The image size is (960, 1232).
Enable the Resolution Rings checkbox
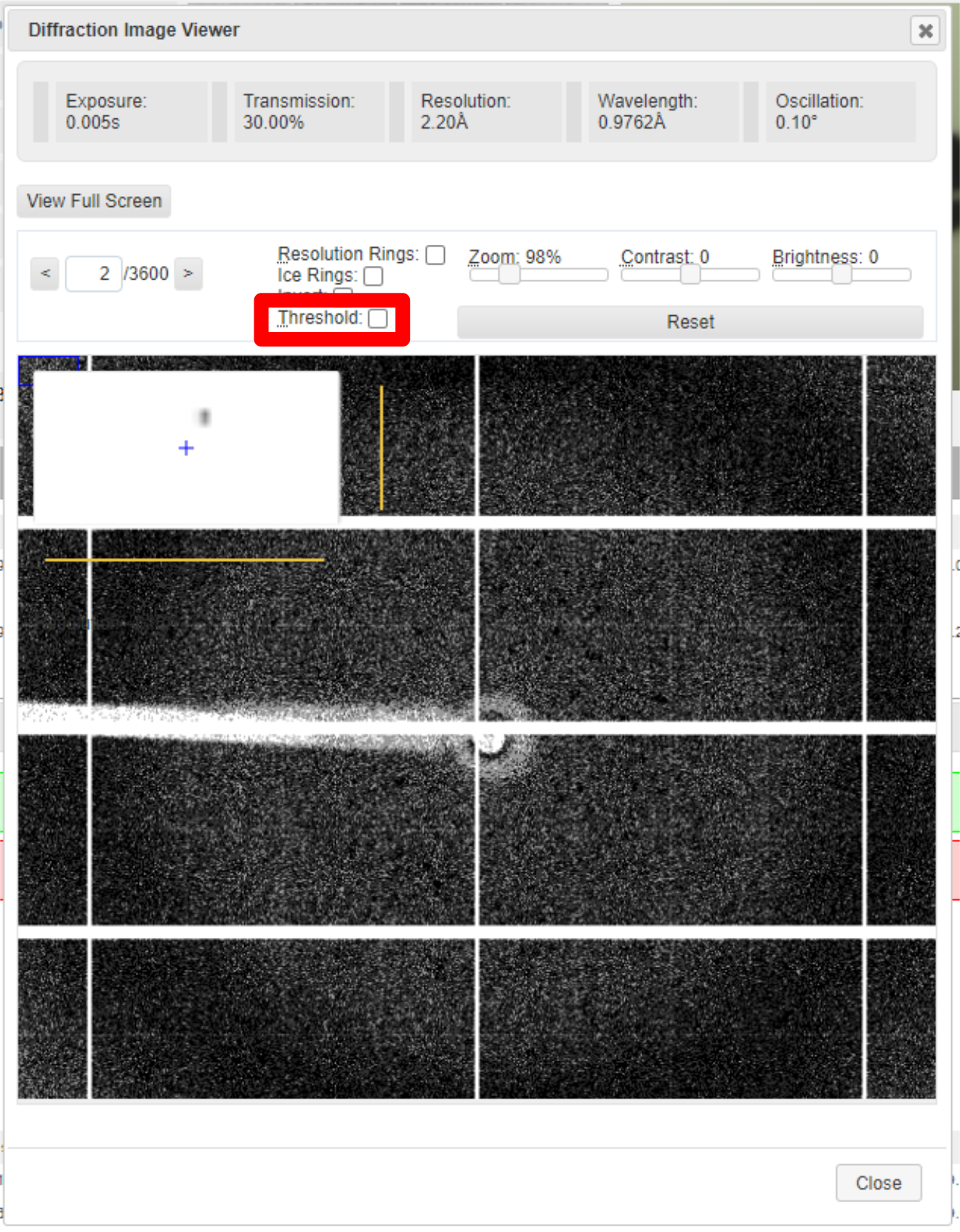click(x=435, y=255)
